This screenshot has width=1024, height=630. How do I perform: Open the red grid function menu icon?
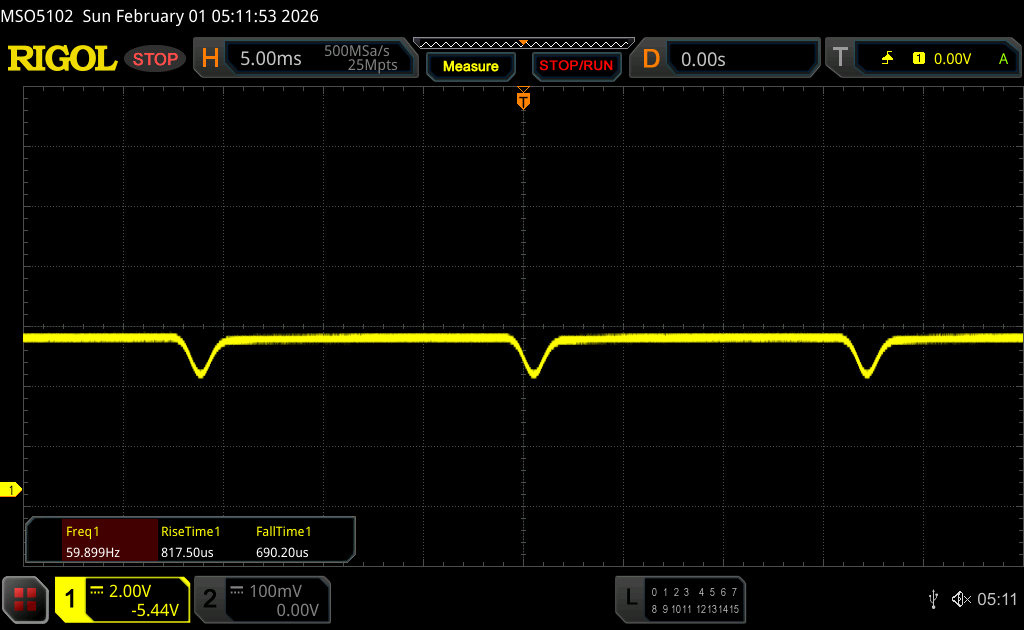[x=25, y=599]
